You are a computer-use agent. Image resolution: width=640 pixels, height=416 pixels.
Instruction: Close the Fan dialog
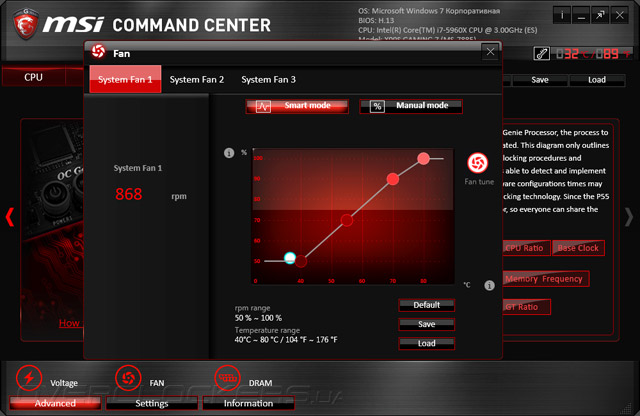(490, 52)
